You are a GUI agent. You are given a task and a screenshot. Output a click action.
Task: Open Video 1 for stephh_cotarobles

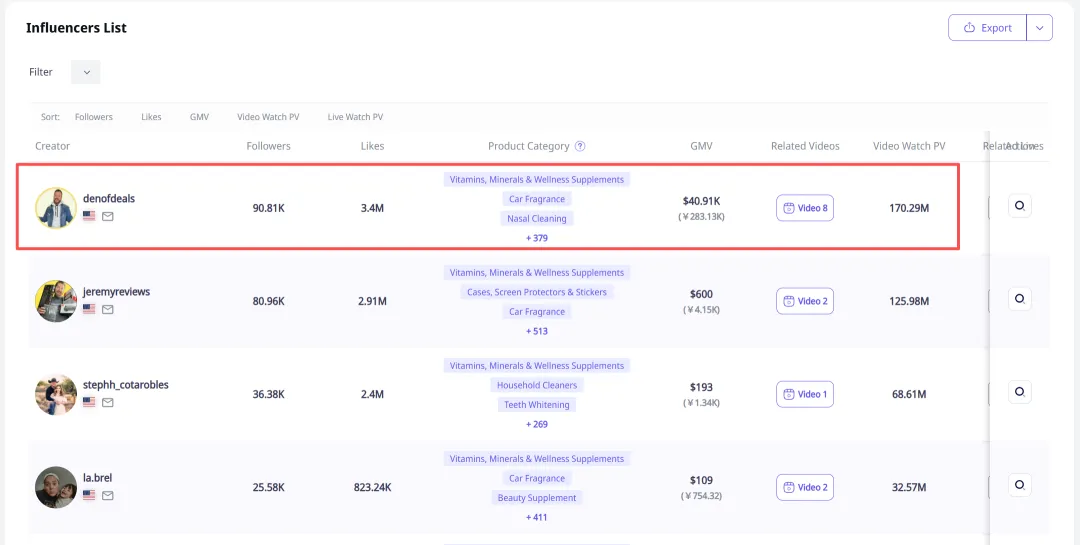[x=805, y=394]
